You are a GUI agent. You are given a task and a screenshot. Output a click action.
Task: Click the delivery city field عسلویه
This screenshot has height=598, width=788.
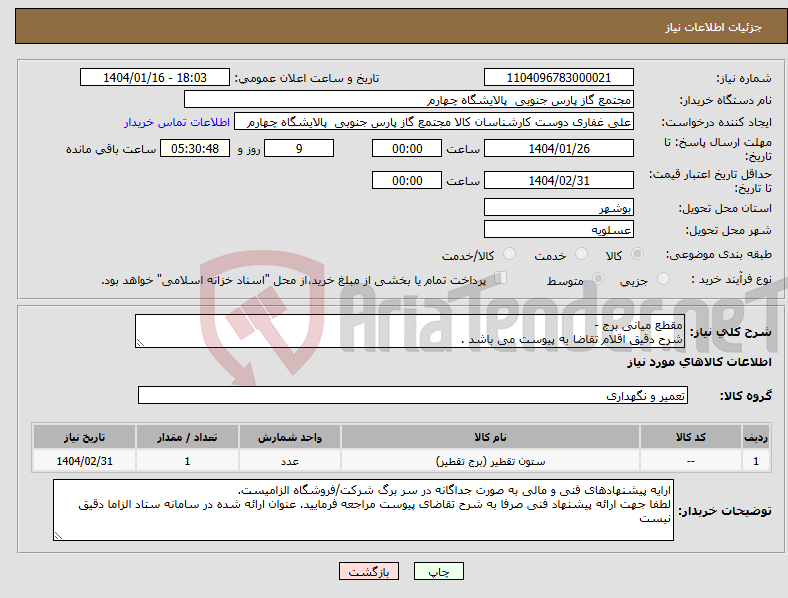558,230
